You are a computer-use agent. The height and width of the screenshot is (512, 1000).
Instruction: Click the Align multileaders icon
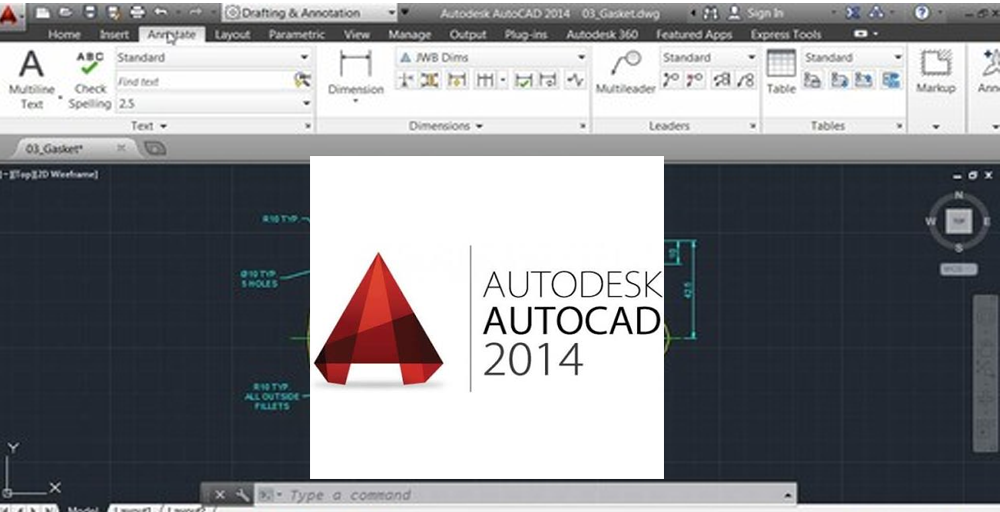pyautogui.click(x=722, y=80)
